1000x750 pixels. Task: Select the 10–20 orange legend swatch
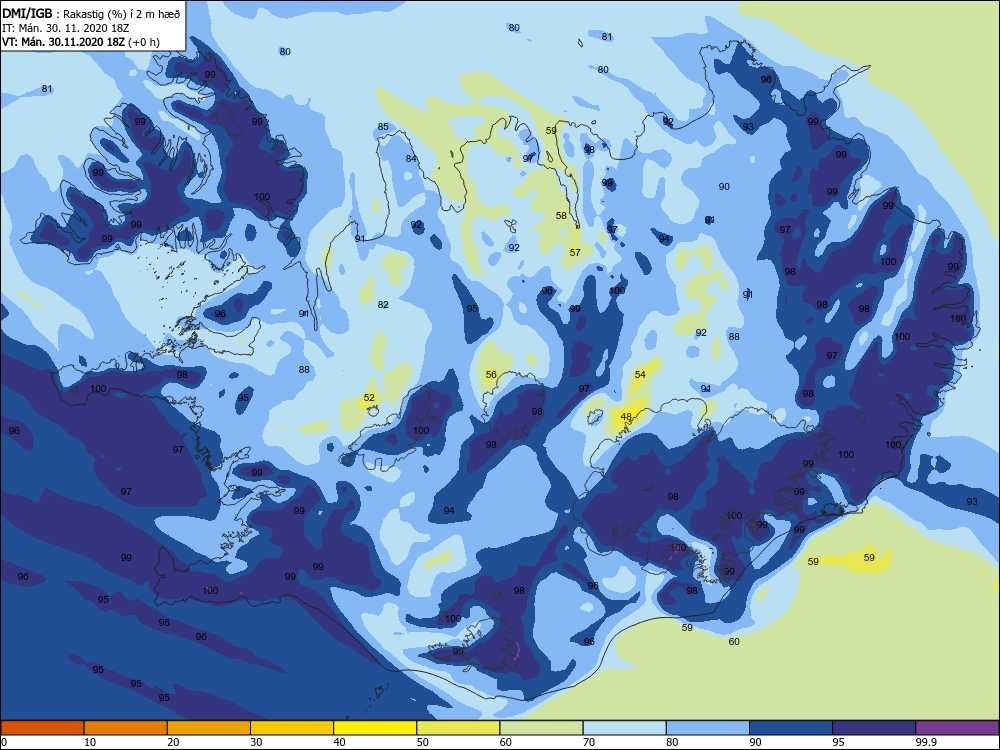pos(126,728)
